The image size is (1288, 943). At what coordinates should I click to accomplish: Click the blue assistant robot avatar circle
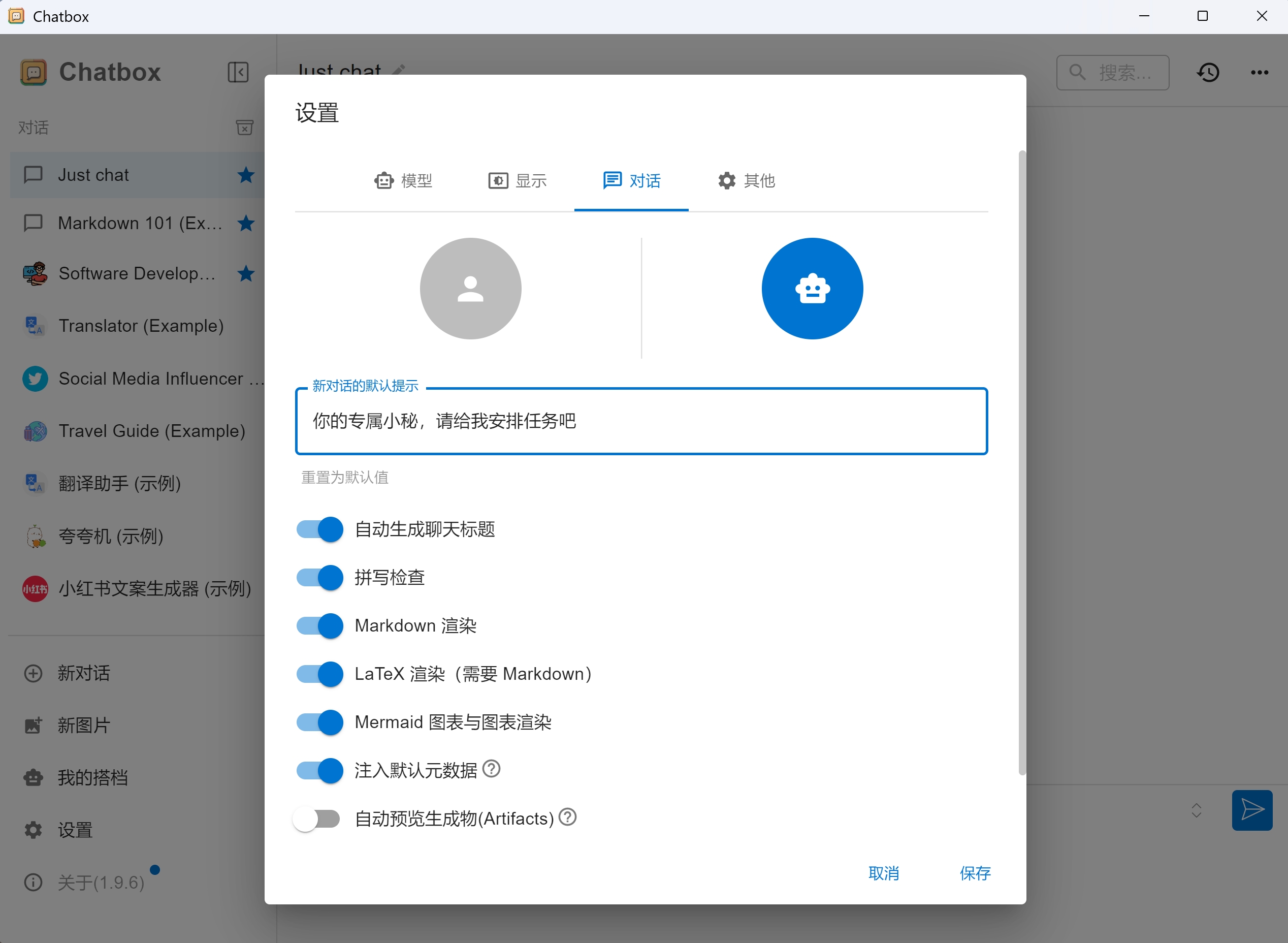812,289
